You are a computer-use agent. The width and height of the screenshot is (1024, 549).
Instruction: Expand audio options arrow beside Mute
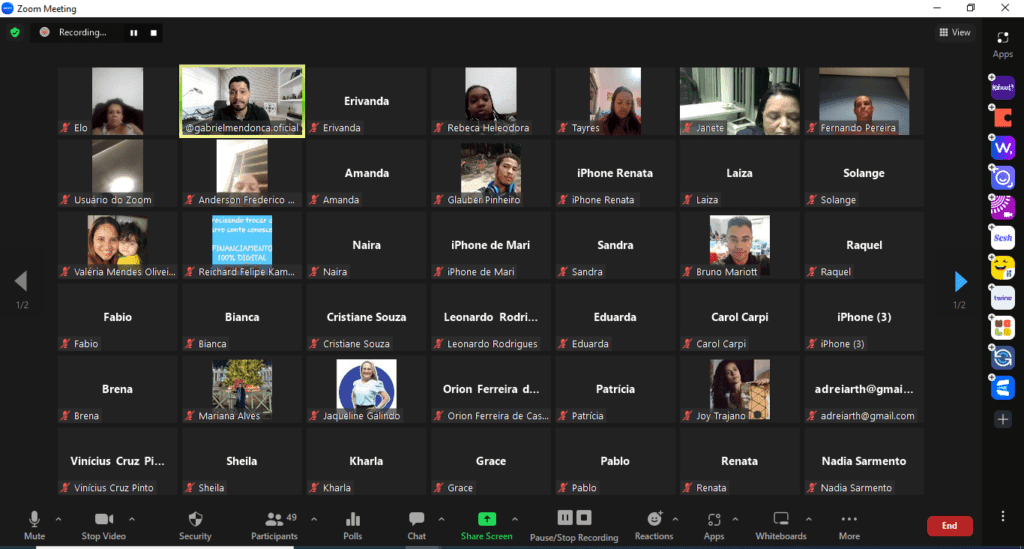pyautogui.click(x=58, y=519)
